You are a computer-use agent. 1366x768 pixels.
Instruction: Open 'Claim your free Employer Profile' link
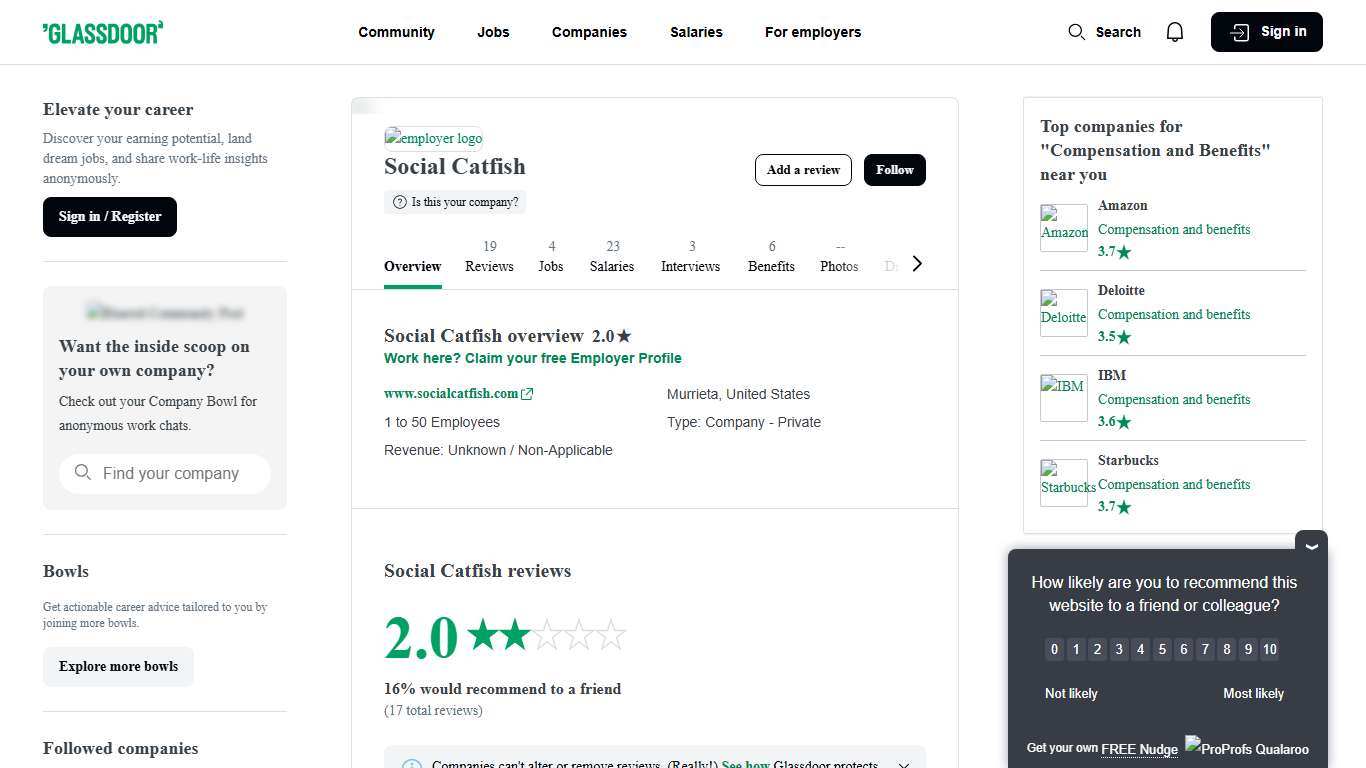[x=533, y=357]
